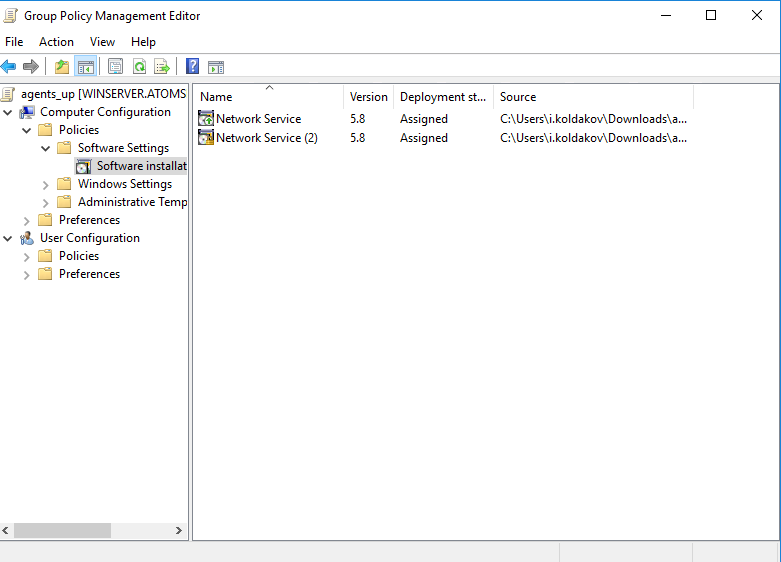Click the green Refresh toolbar icon
The height and width of the screenshot is (562, 781).
pyautogui.click(x=139, y=67)
